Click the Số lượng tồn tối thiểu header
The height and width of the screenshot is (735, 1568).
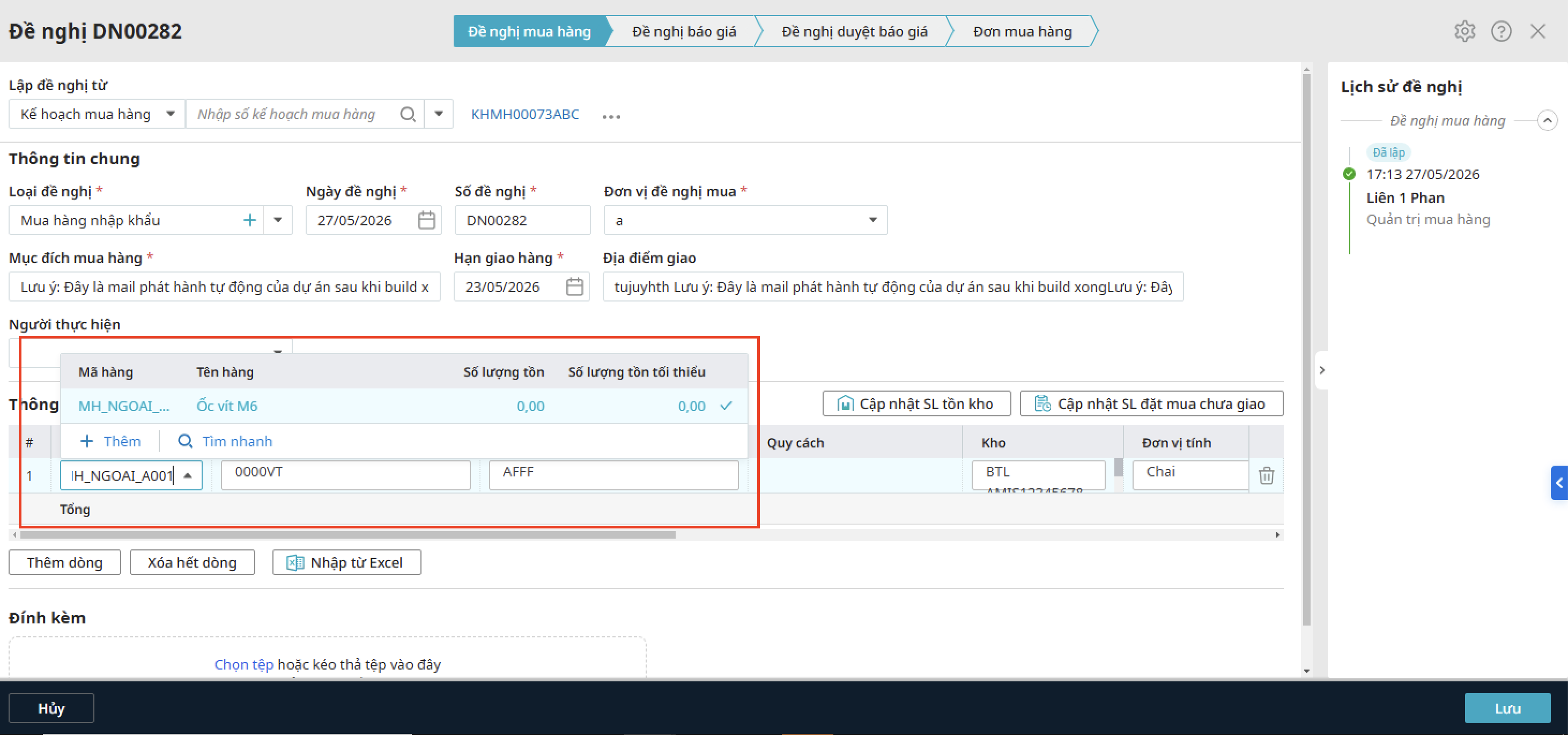[637, 371]
